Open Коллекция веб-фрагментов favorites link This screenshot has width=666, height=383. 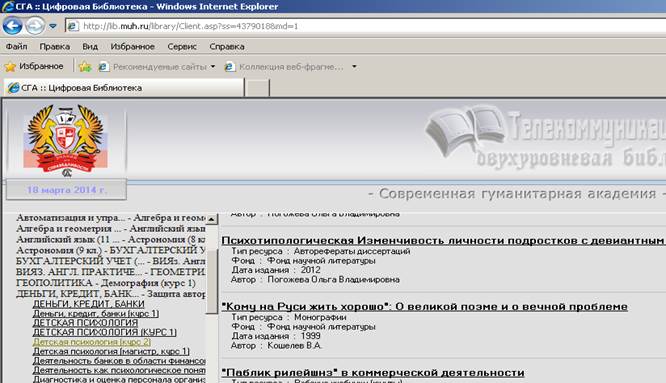[285, 67]
